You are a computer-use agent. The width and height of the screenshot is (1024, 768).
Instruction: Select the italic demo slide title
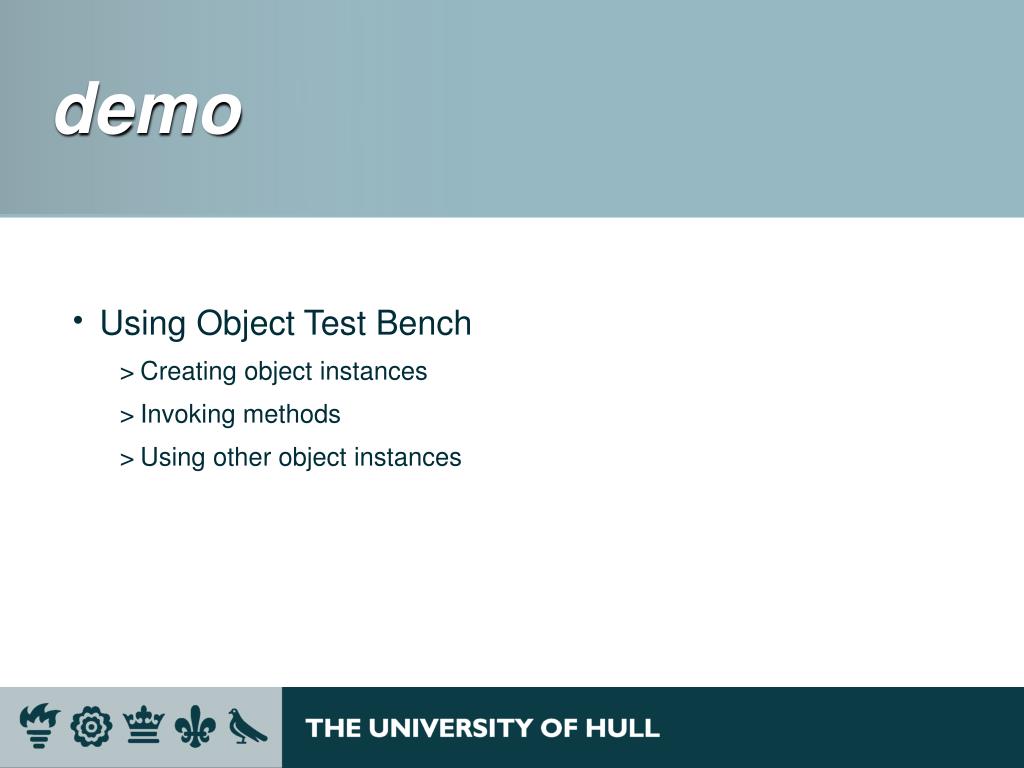[148, 108]
